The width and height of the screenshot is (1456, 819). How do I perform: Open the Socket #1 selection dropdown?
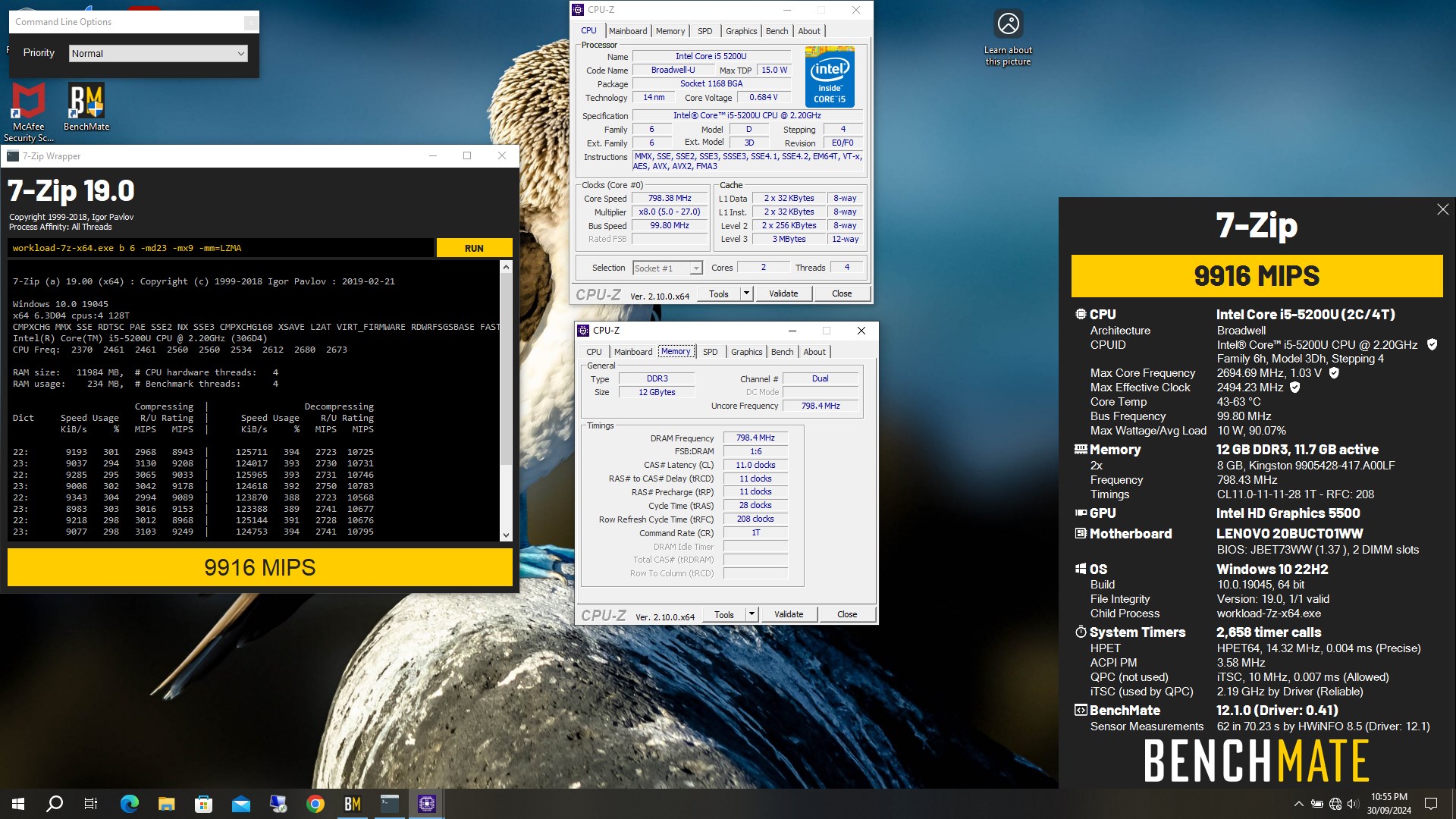click(x=667, y=268)
